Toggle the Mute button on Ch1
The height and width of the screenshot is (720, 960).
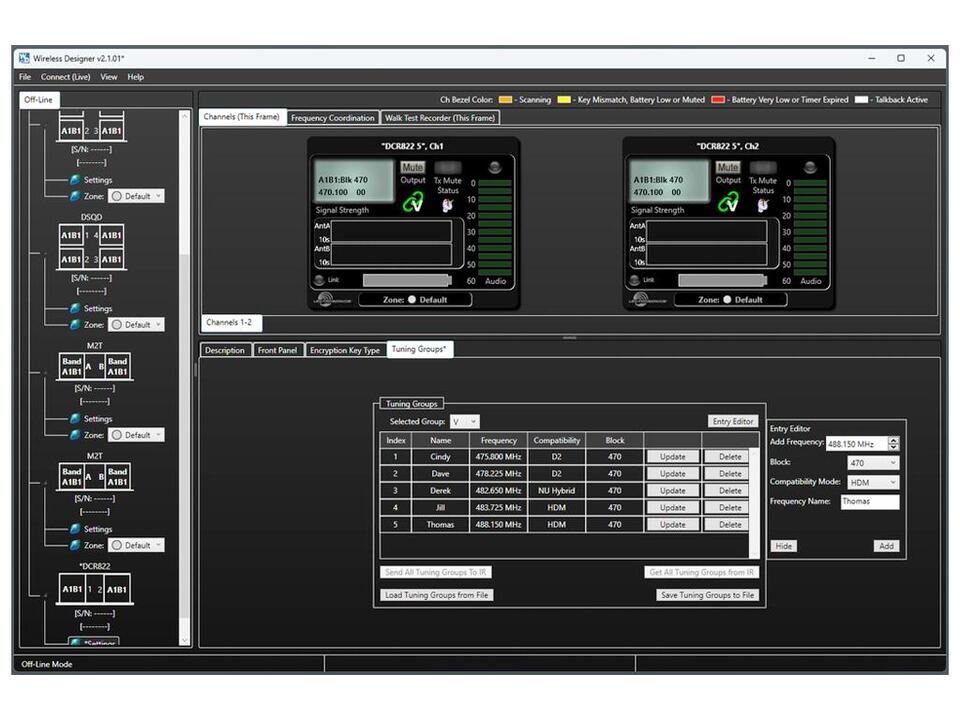tap(412, 168)
